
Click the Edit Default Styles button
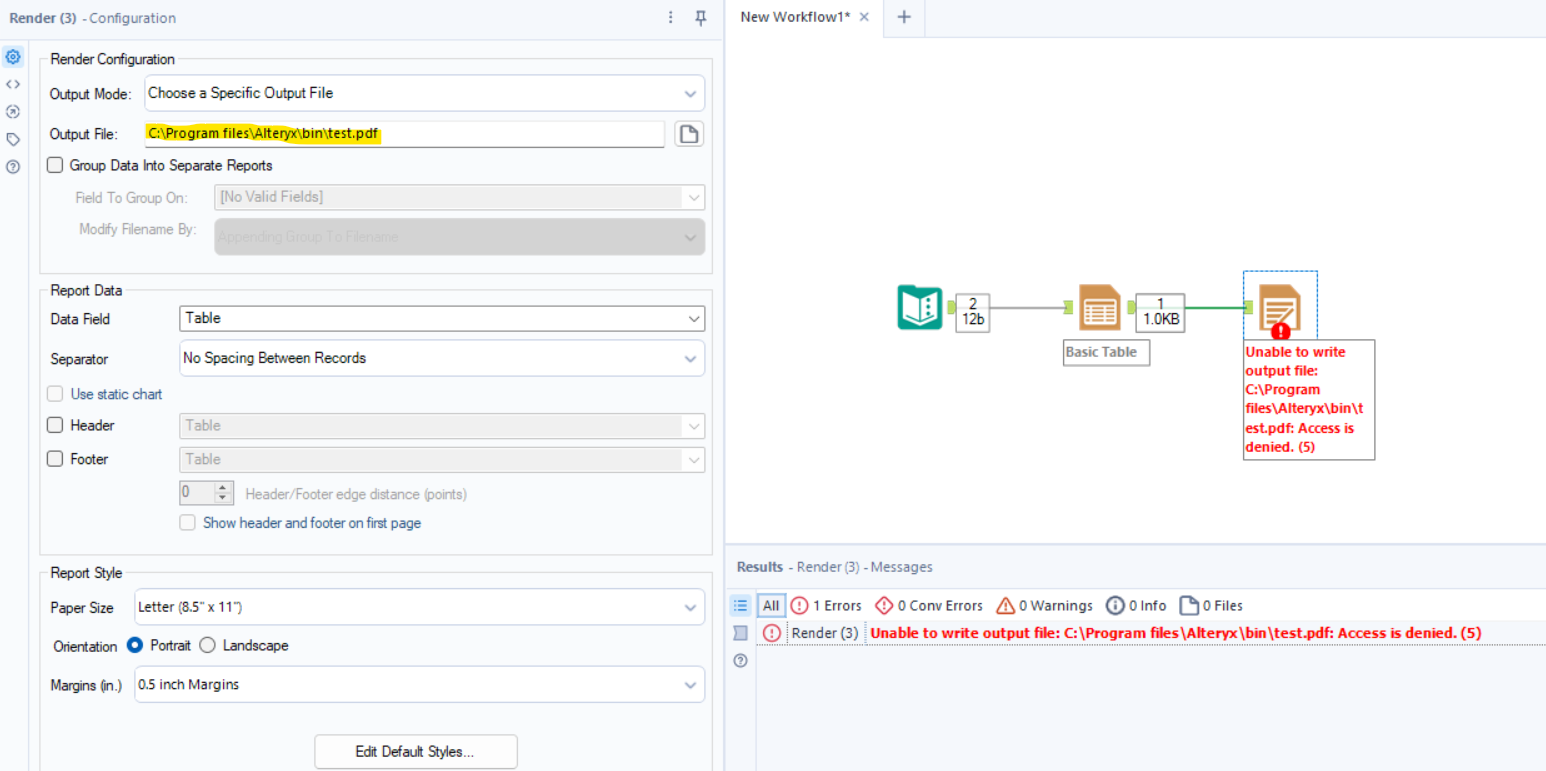tap(415, 751)
